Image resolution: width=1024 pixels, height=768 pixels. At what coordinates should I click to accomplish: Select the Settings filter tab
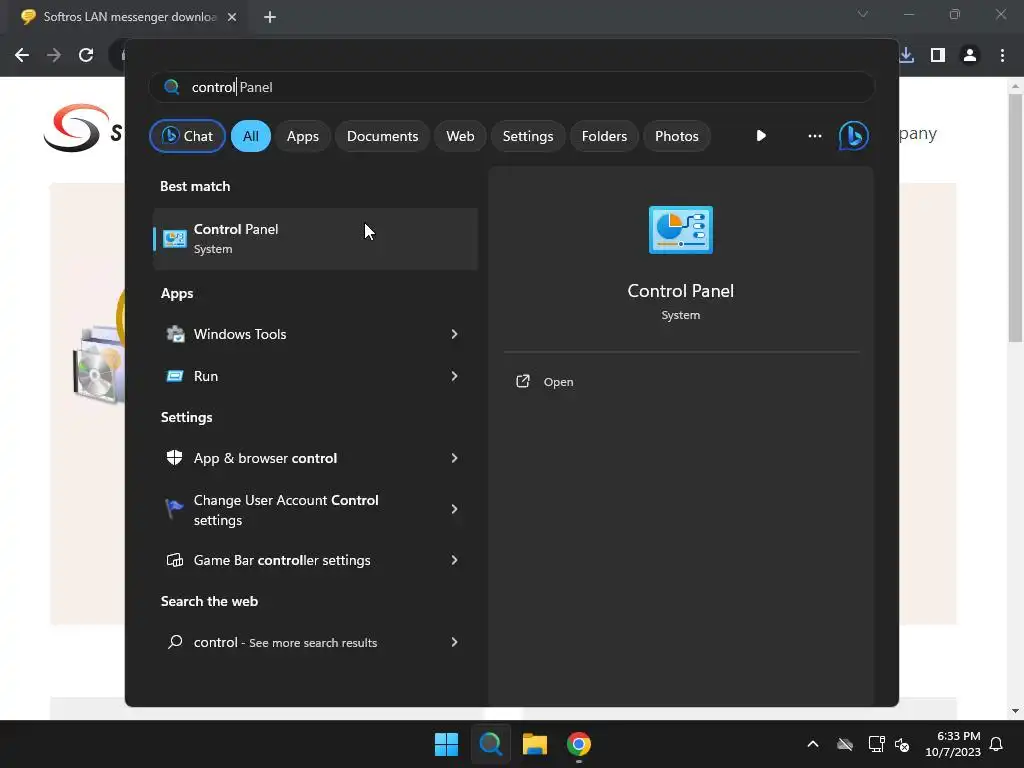(528, 136)
